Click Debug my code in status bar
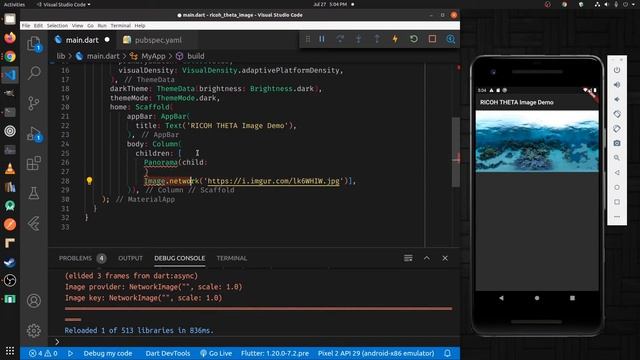Viewport: 640px width, 360px height. point(108,353)
